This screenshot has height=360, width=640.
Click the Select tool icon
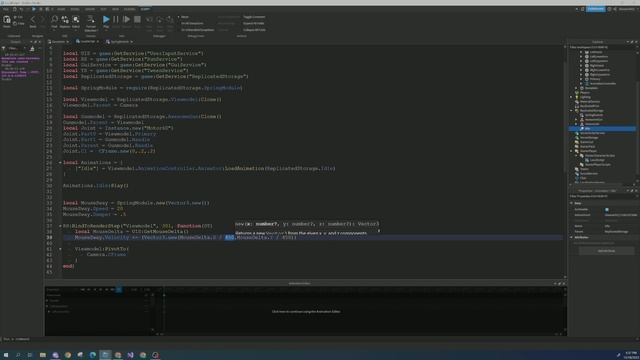click(x=76, y=19)
